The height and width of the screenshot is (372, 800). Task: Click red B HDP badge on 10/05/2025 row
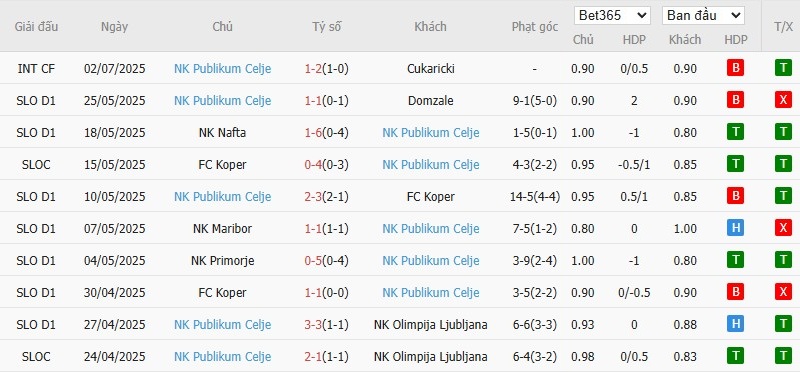[735, 196]
